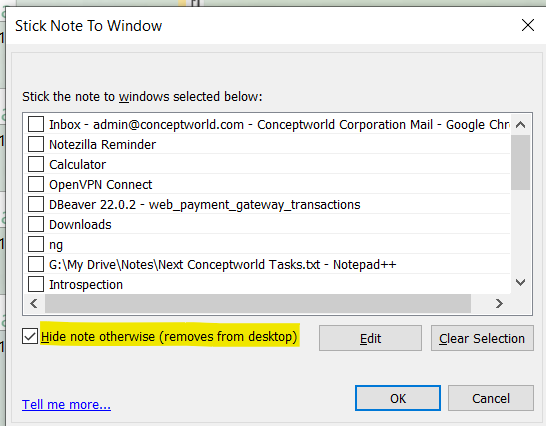The image size is (546, 426).
Task: Tick the Downloads window checkbox
Action: (36, 224)
